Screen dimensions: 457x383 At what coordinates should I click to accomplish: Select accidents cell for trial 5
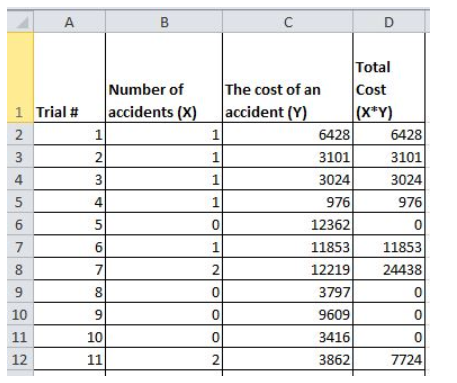coord(164,224)
